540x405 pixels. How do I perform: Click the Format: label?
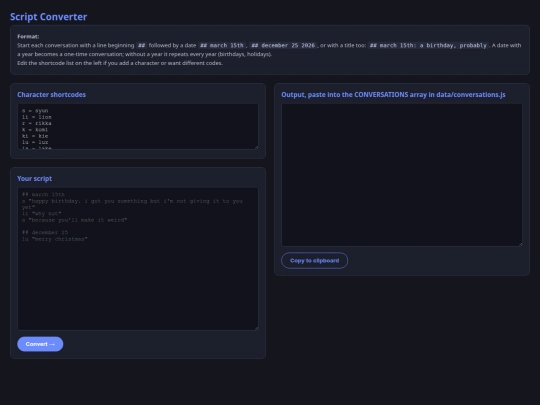[28, 37]
